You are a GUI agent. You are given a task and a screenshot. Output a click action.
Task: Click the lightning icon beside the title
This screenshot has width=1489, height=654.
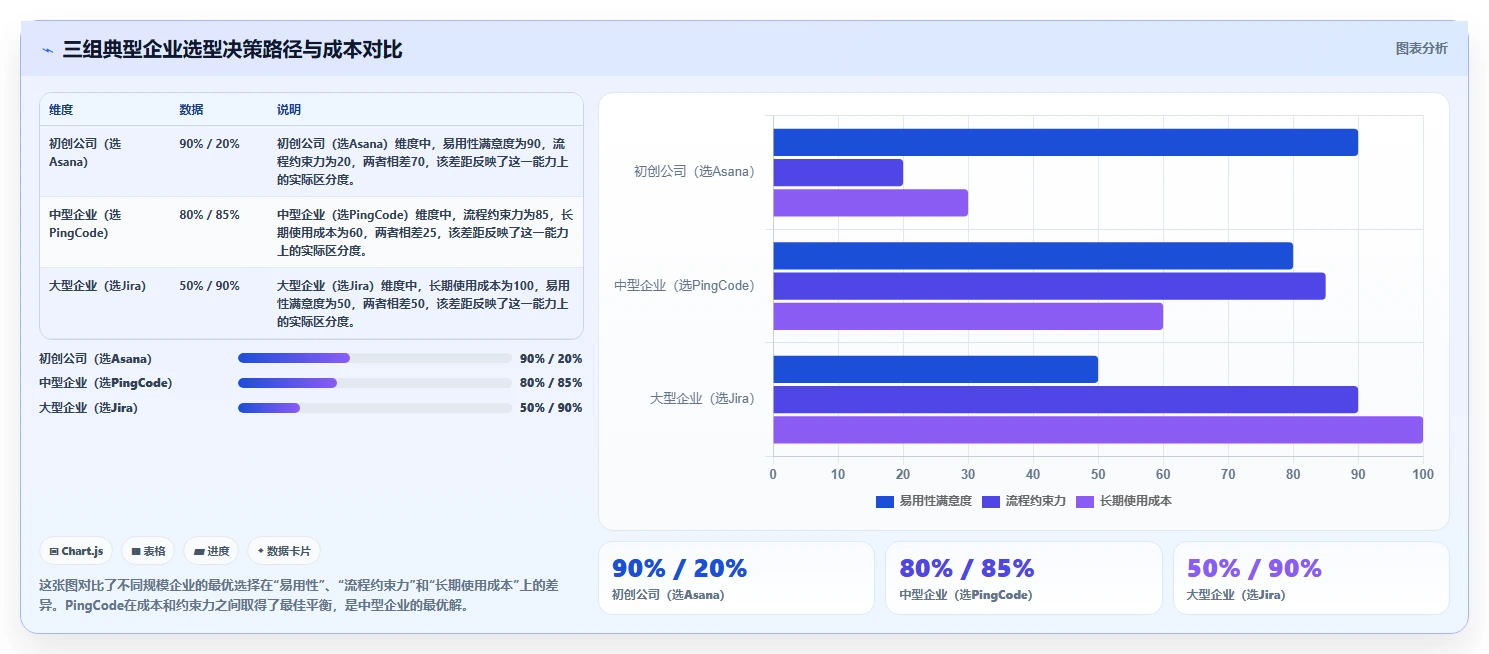pos(47,50)
